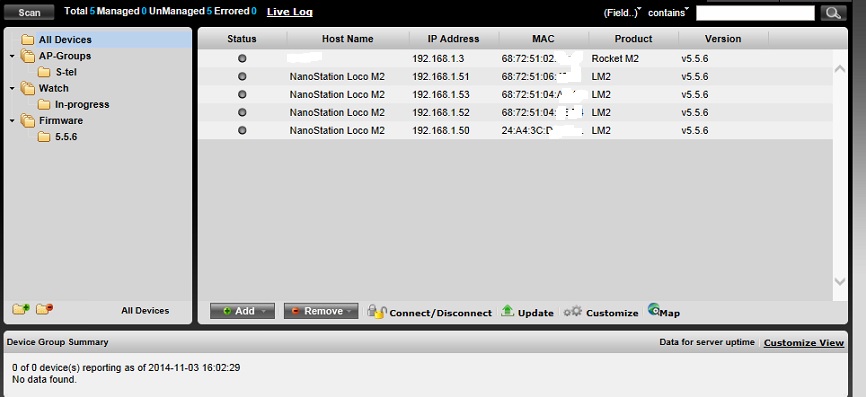Click the add folder icon in sidebar

[x=21, y=309]
